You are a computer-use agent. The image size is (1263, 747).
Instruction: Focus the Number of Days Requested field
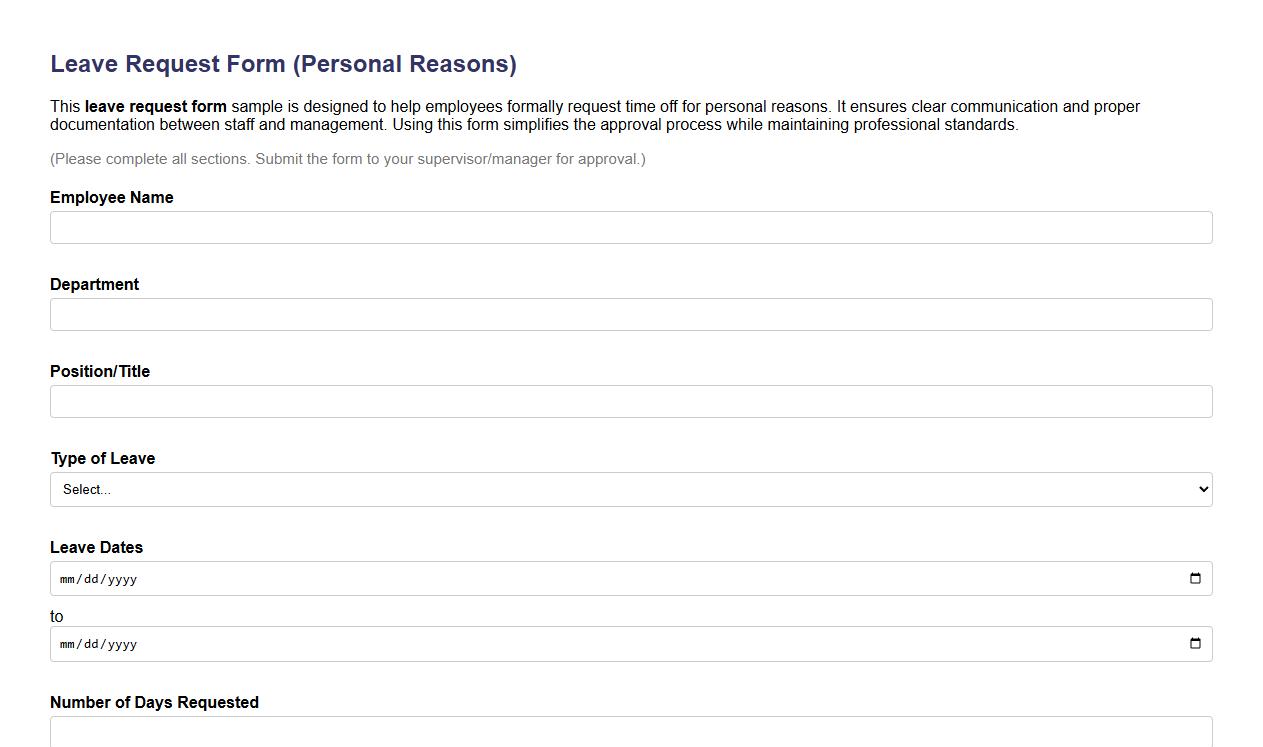(630, 733)
